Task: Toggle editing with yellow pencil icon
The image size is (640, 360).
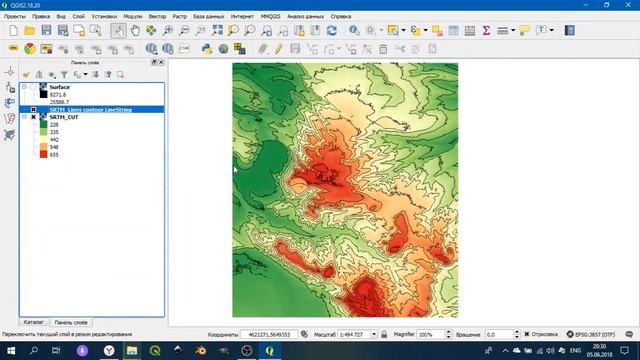Action: point(279,49)
